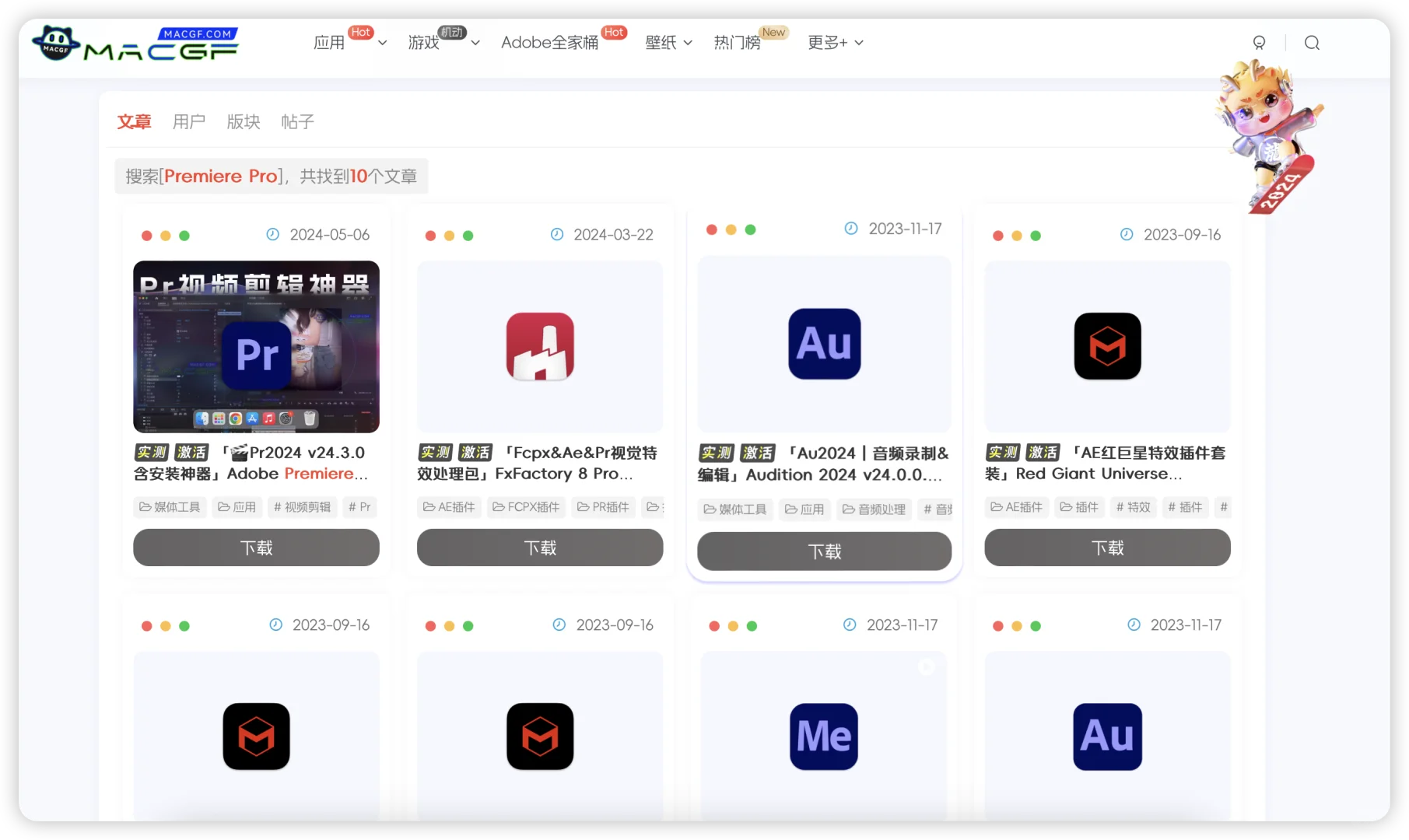Screen dimensions: 1409x840
Task: Switch to the 帖子 tab
Action: pos(297,121)
